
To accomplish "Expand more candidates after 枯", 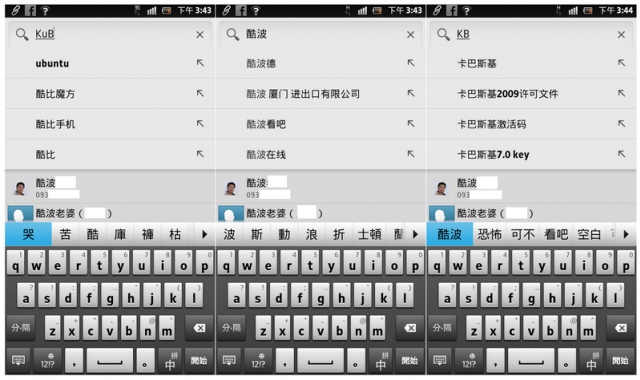I will [204, 234].
